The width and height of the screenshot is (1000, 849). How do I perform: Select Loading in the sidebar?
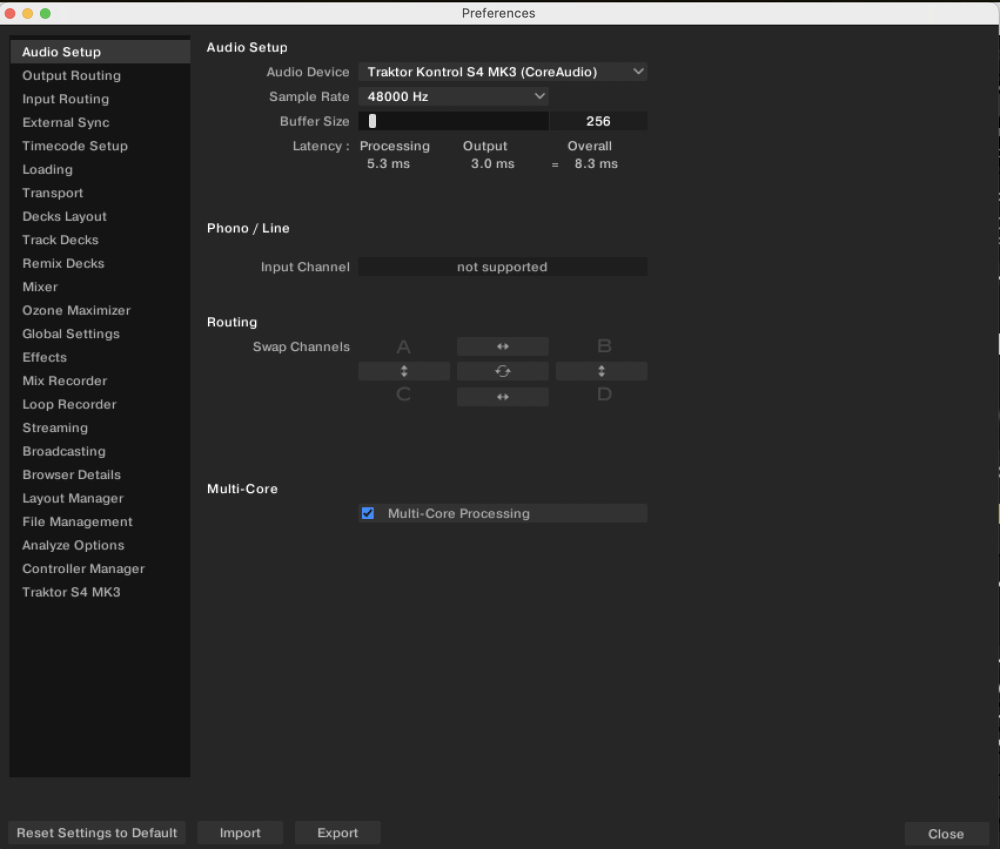click(x=100, y=170)
